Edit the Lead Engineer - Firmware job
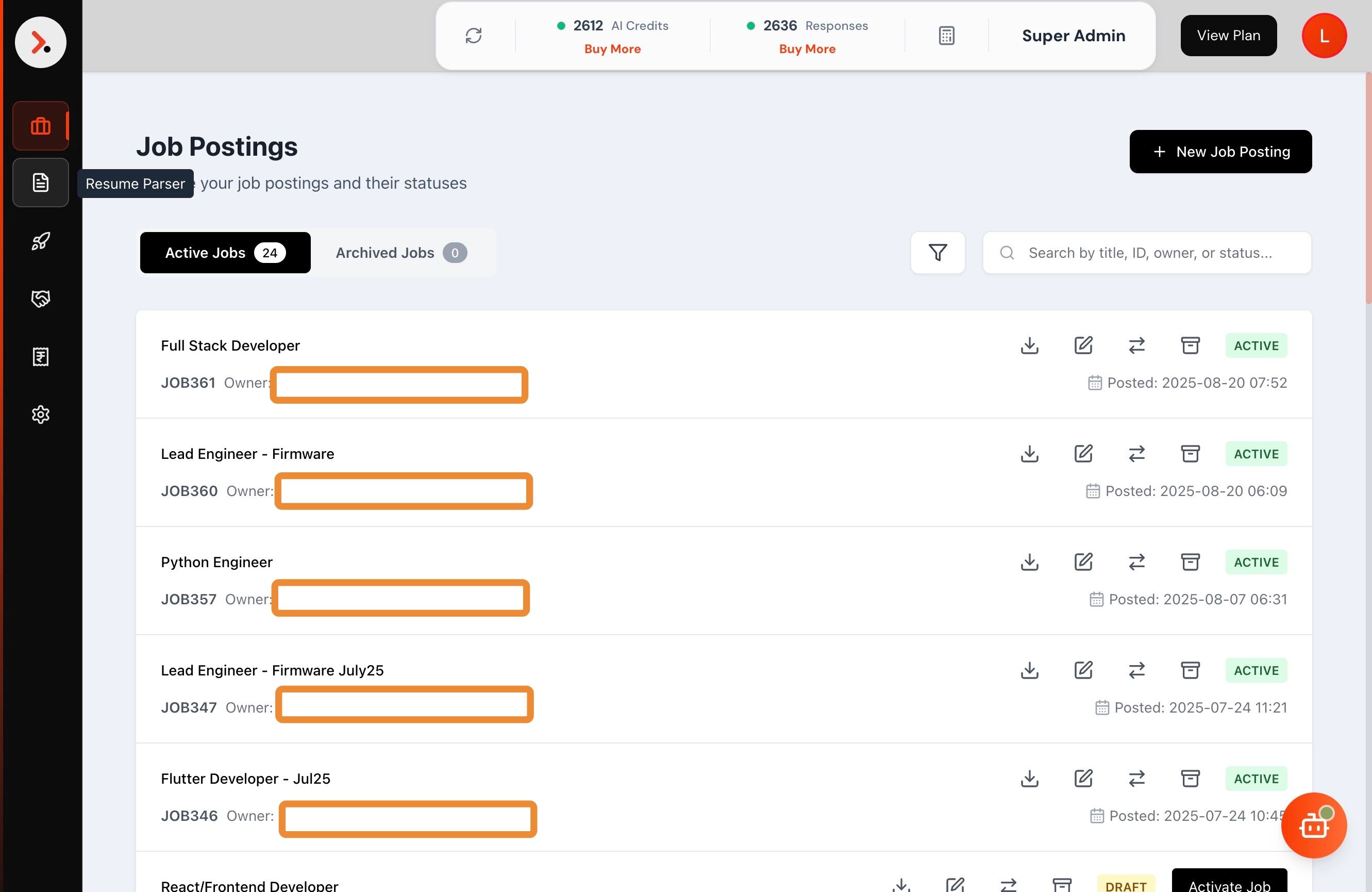1372x892 pixels. 1083,454
